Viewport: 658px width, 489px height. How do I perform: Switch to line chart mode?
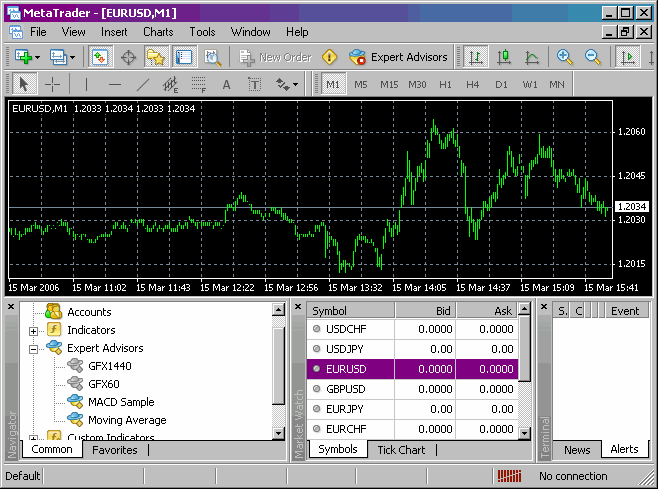click(x=531, y=57)
